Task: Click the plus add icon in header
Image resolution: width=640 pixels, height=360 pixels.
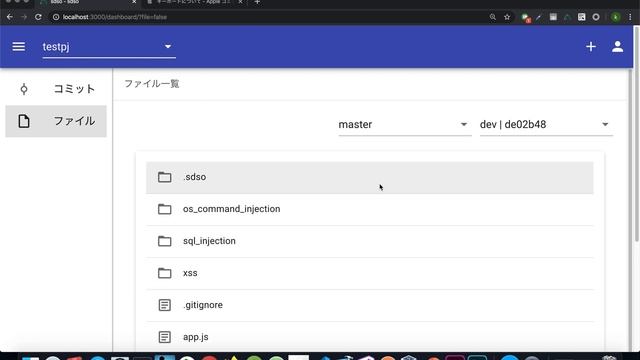Action: [x=591, y=47]
